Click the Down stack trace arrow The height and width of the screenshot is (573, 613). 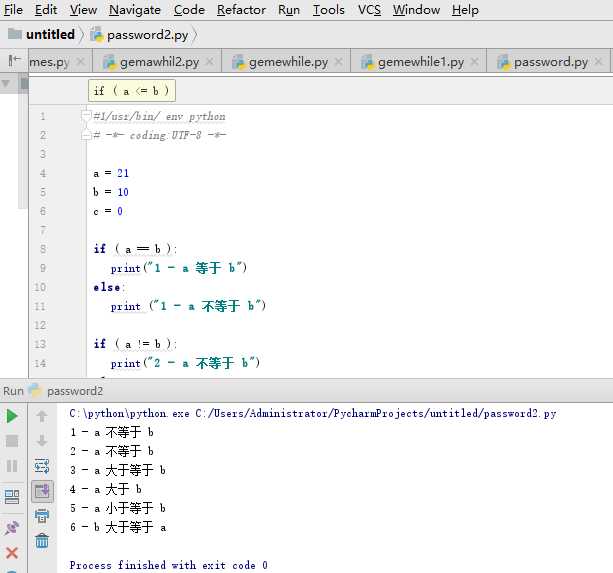(42, 441)
